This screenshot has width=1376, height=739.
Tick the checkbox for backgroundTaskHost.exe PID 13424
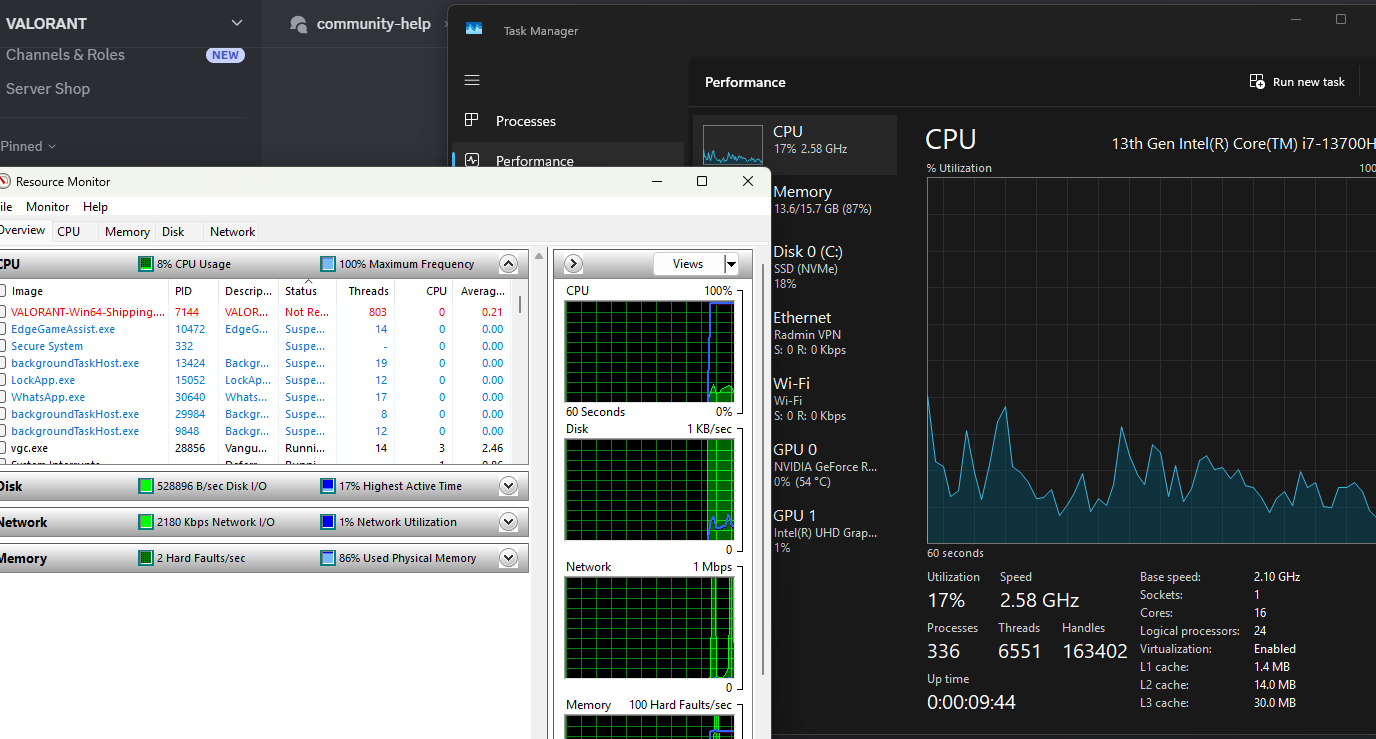click(2, 363)
